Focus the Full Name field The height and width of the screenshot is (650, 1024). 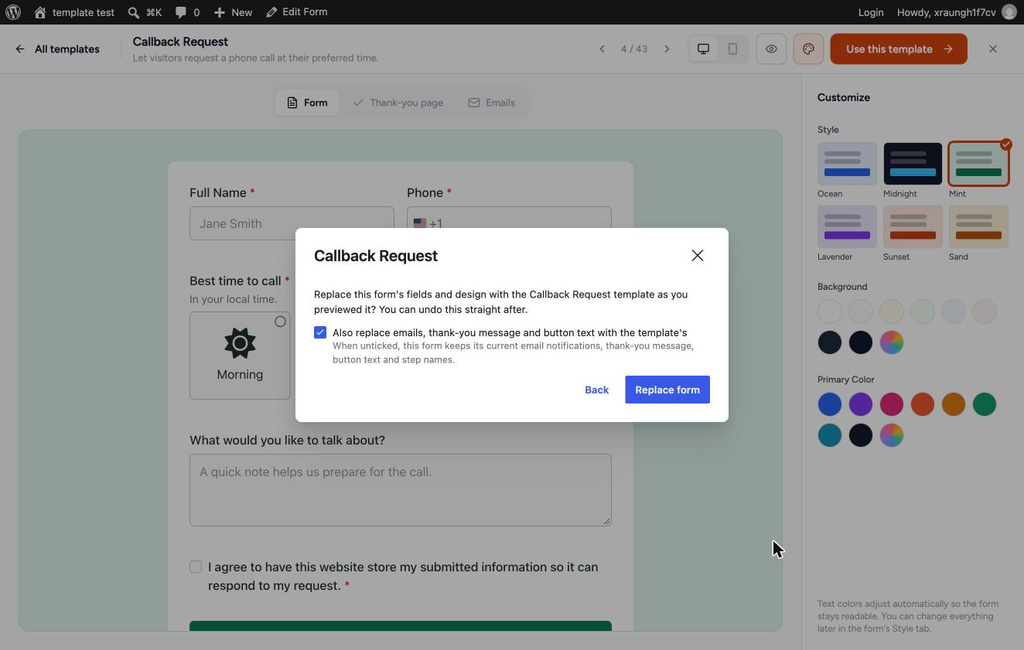292,223
